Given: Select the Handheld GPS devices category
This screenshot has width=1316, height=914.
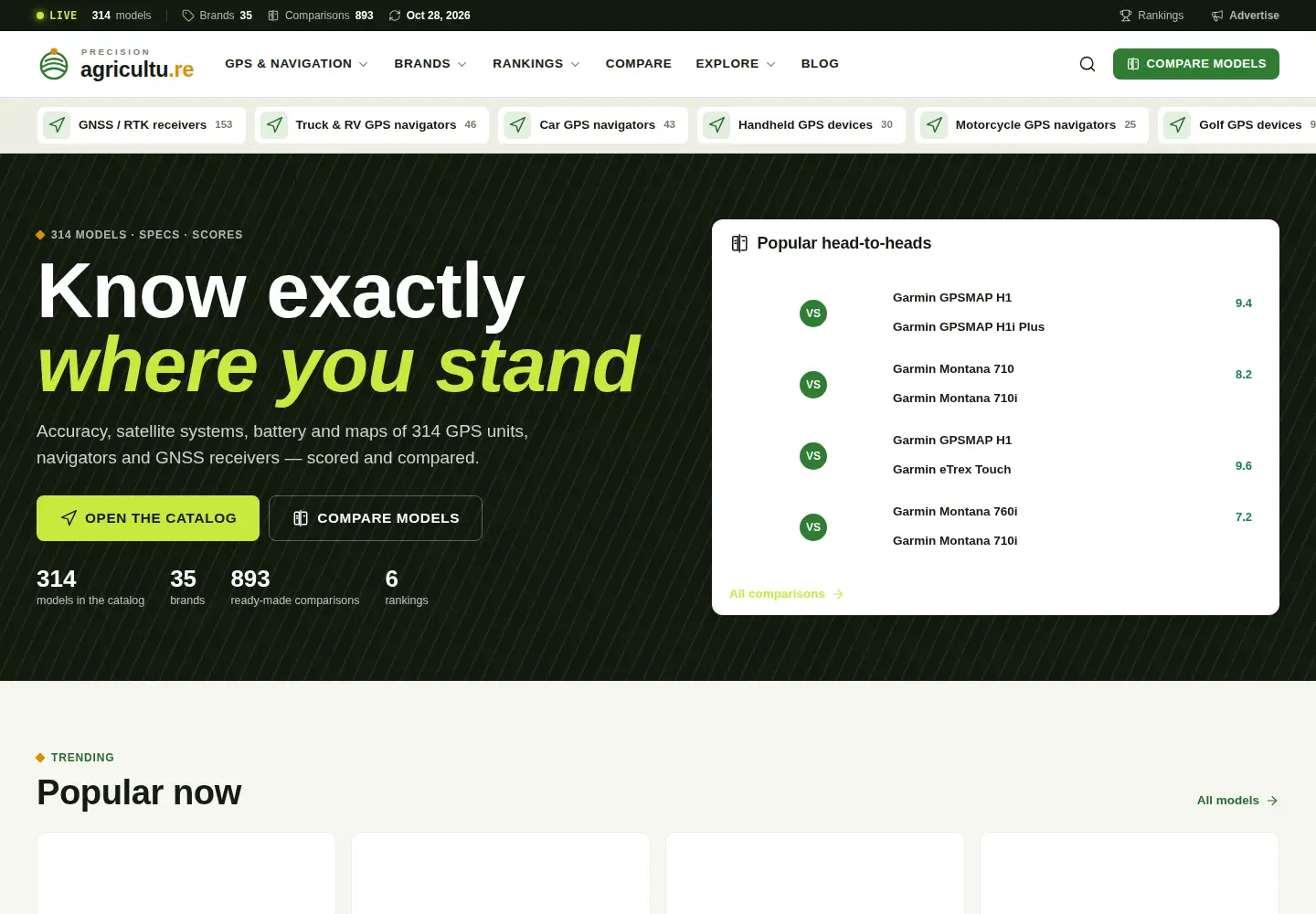Looking at the screenshot, I should [x=801, y=125].
